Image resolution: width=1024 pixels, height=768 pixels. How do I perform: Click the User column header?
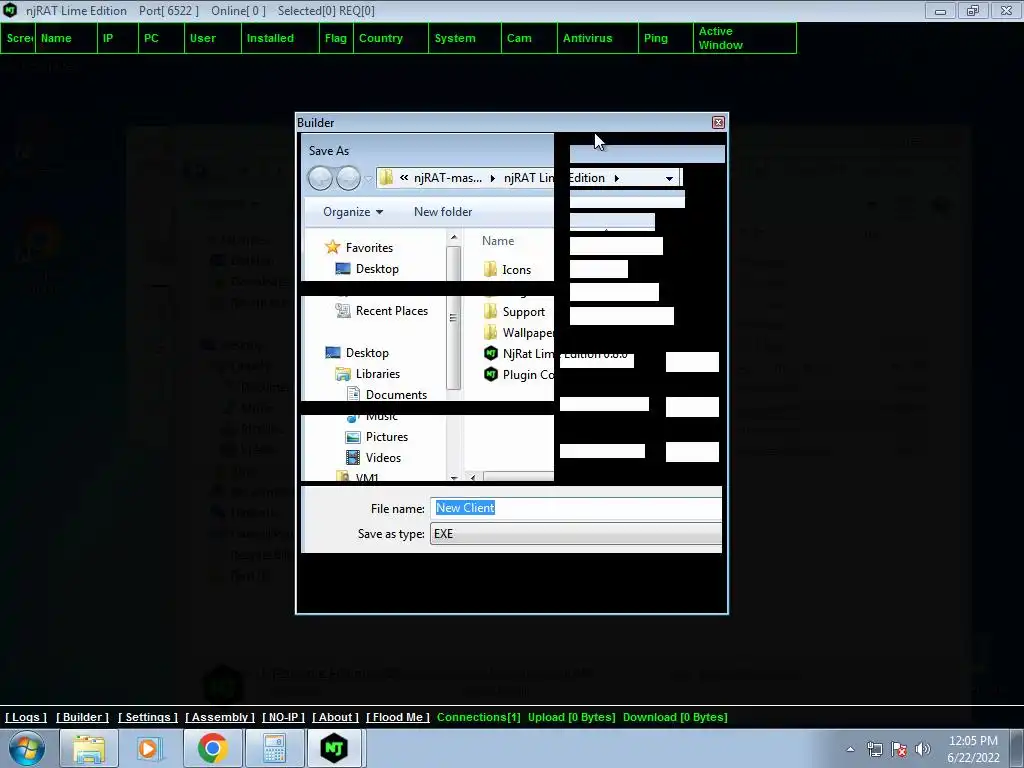click(213, 38)
